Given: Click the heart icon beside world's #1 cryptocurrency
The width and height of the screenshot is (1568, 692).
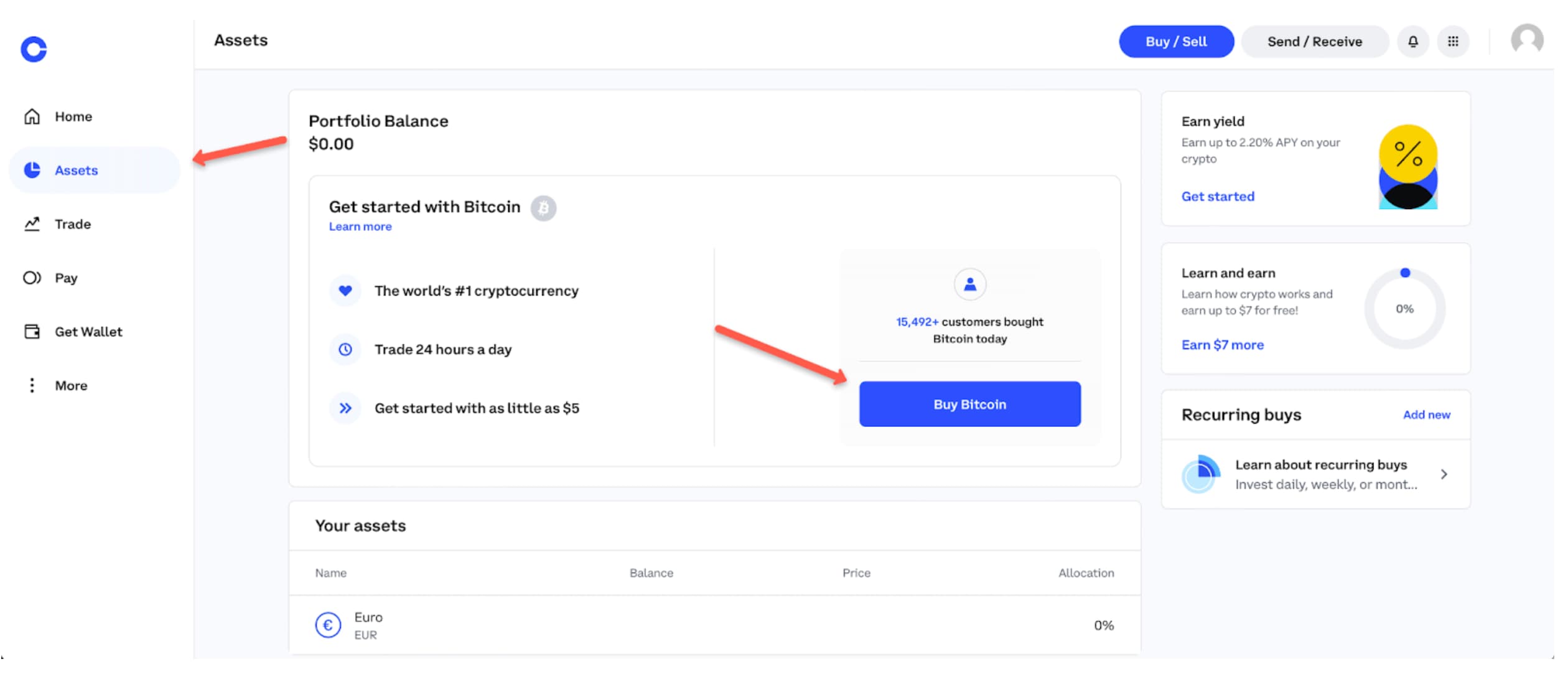Looking at the screenshot, I should 345,291.
